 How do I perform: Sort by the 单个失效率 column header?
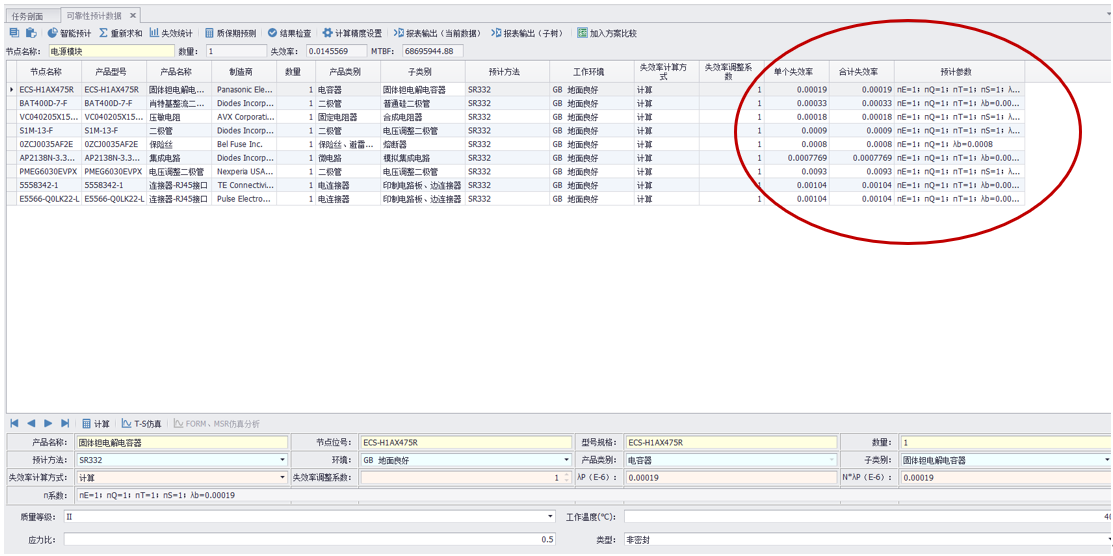(796, 72)
